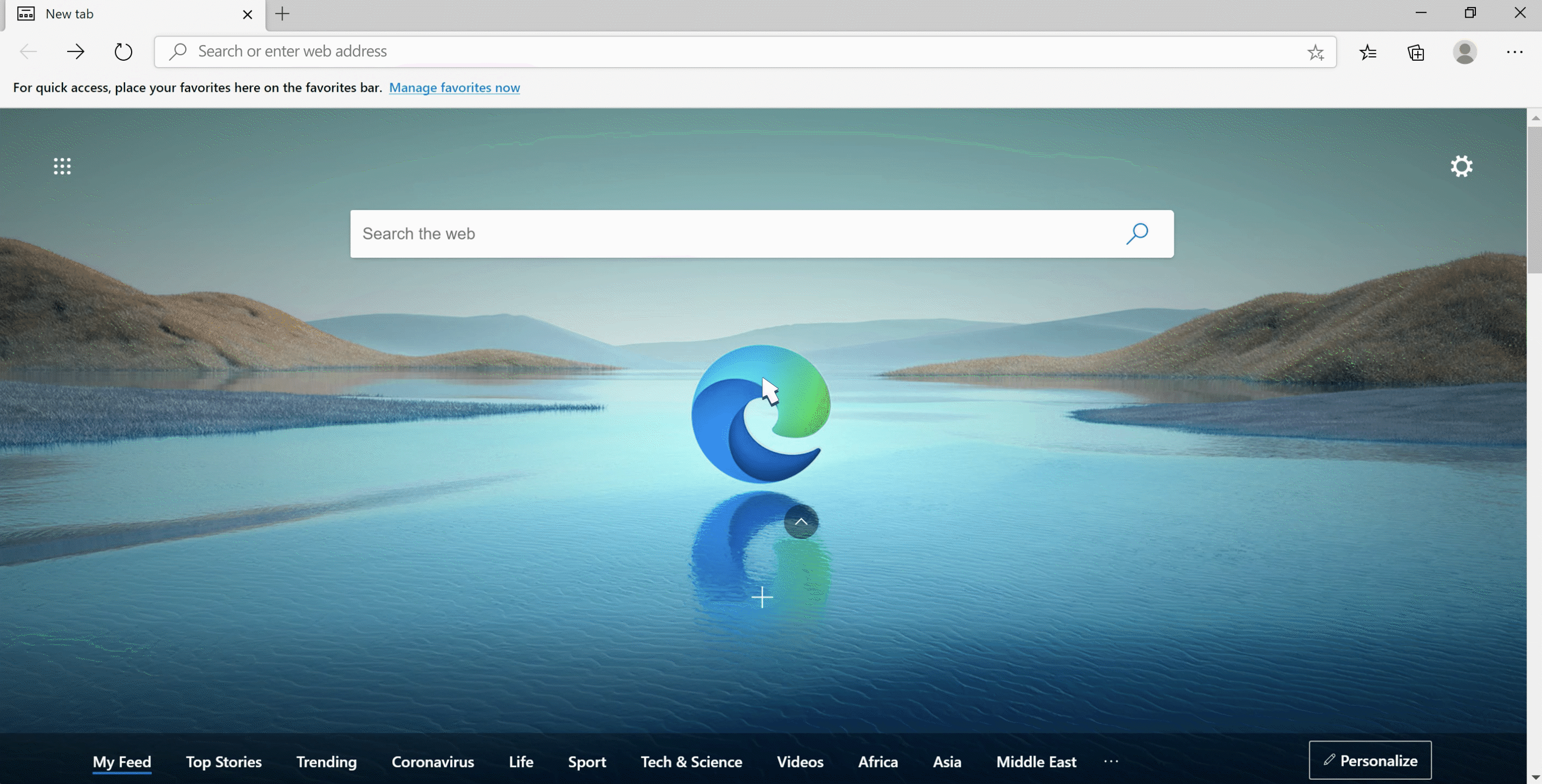1542x784 pixels.
Task: Open the user profile avatar
Action: click(x=1464, y=52)
